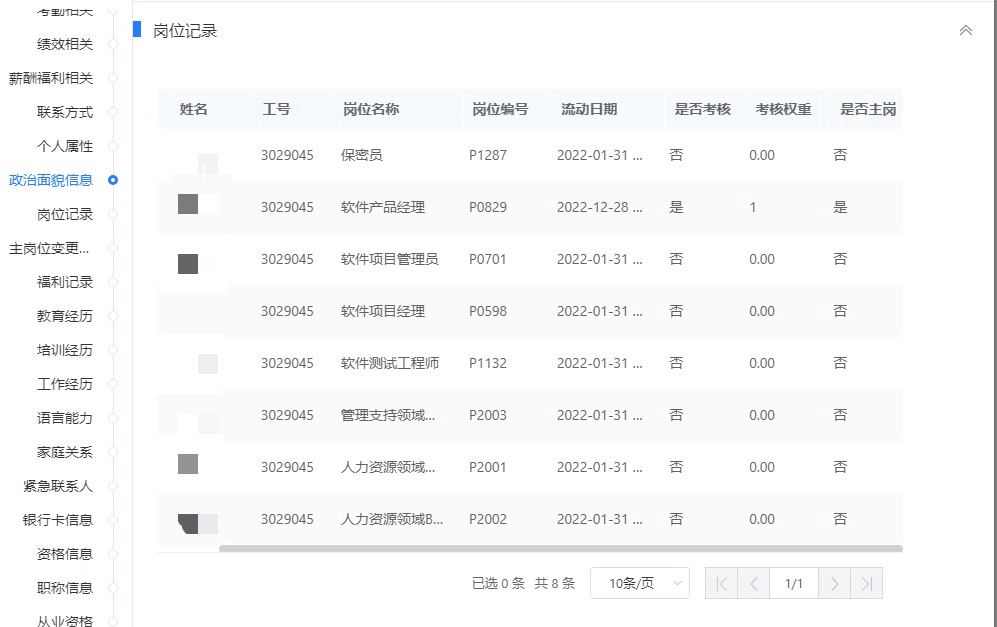Open the avatar thumbnail in the 保密员 row
997x627 pixels.
[207, 160]
